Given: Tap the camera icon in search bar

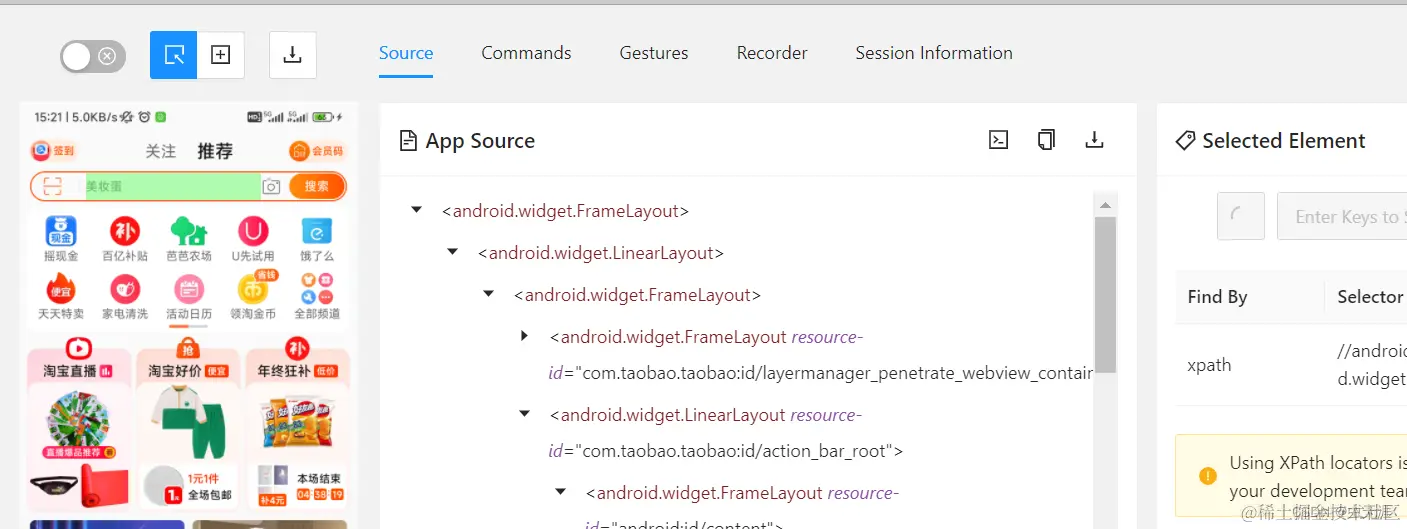Looking at the screenshot, I should pos(271,186).
